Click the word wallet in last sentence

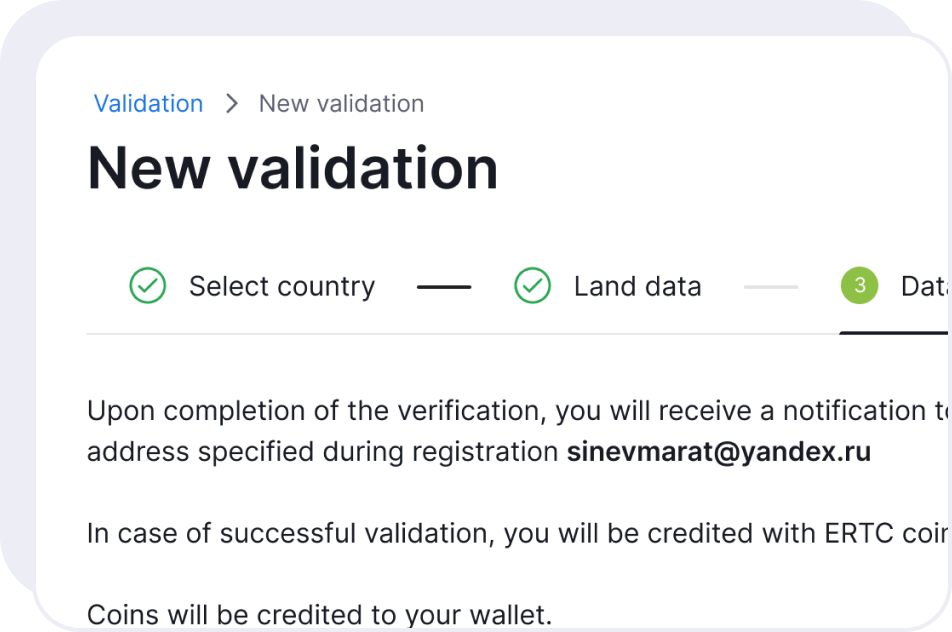(510, 613)
